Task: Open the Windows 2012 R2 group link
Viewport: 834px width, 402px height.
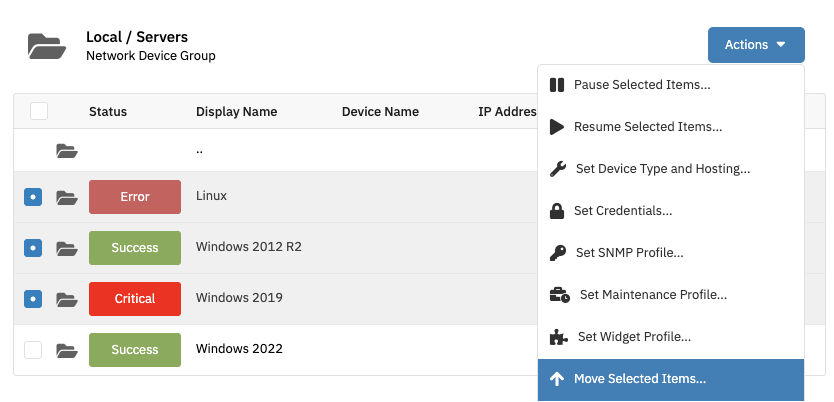Action: 248,247
